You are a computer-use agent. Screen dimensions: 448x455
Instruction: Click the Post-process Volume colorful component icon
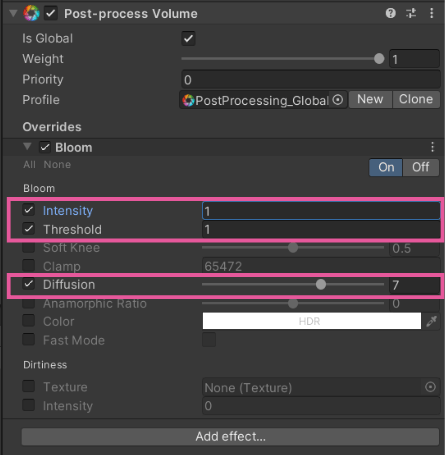coord(31,13)
